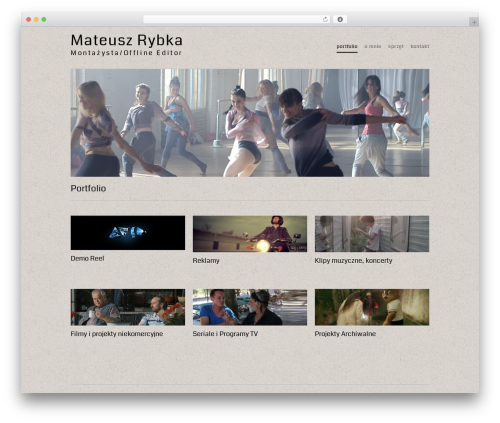Click the Demo Reel title link
This screenshot has height=423, width=500.
(87, 258)
